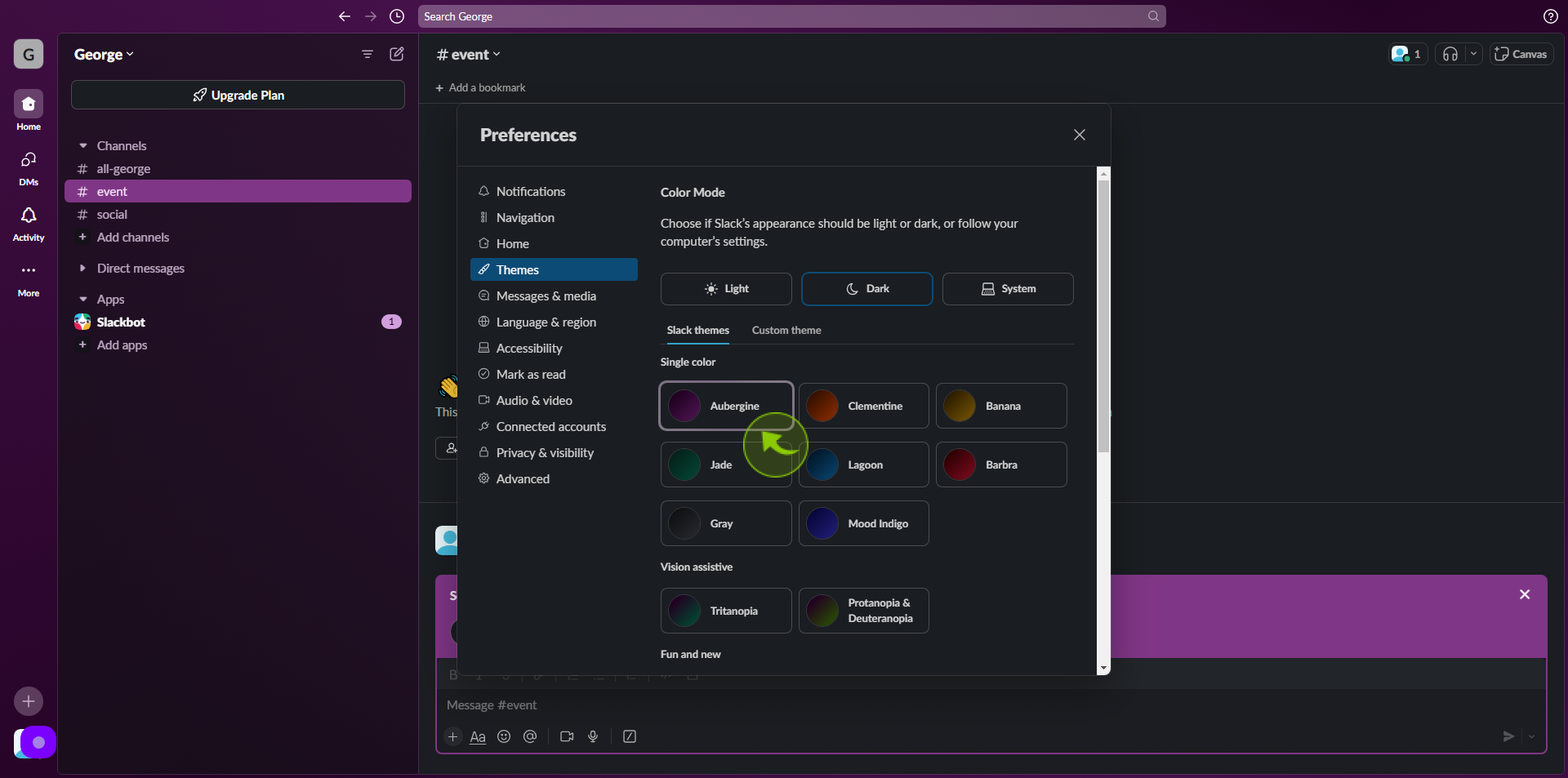
Task: Choose Protanopia & Deuteranopia theme
Action: point(864,611)
